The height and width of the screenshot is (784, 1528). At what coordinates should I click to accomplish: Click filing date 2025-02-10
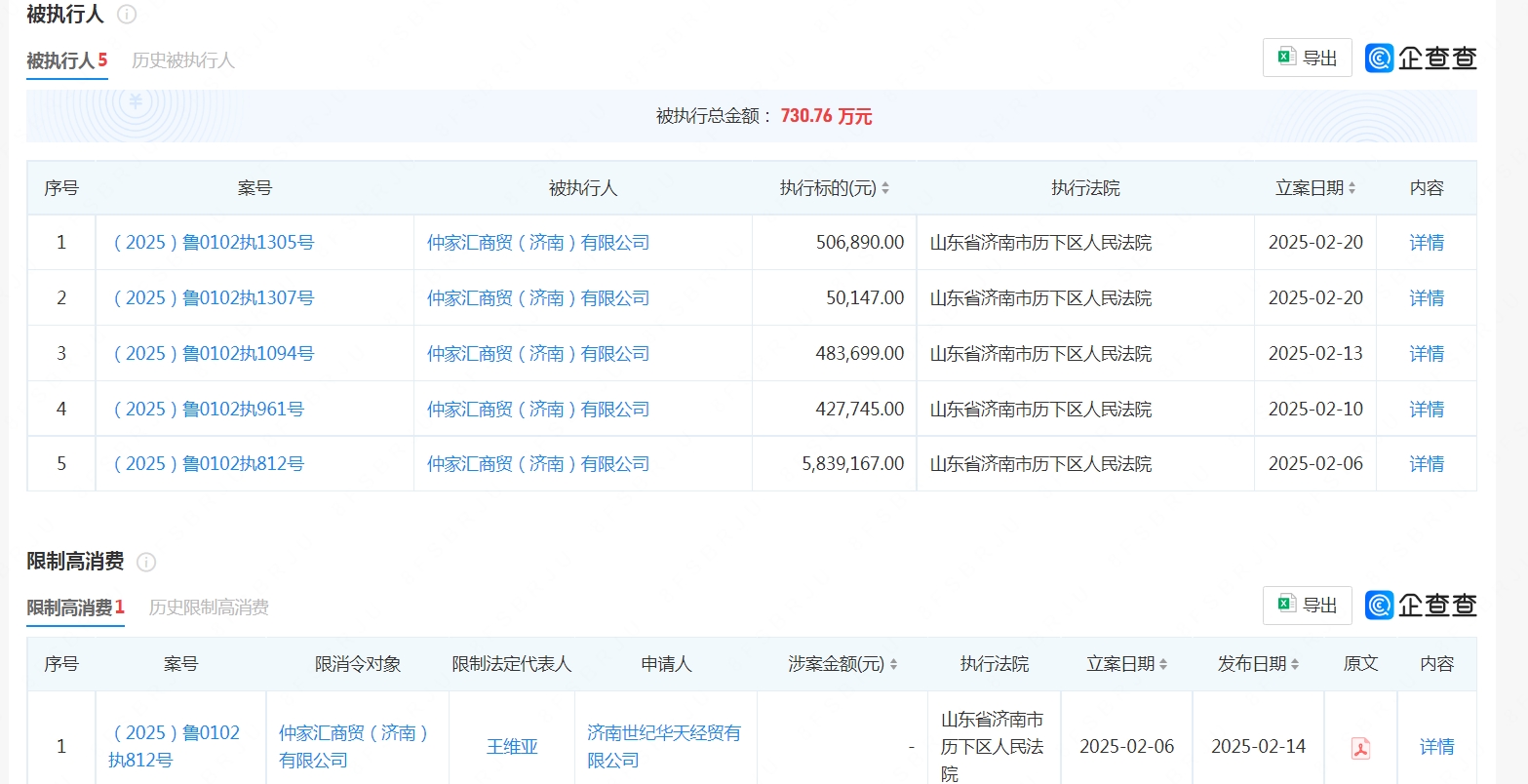[1315, 410]
